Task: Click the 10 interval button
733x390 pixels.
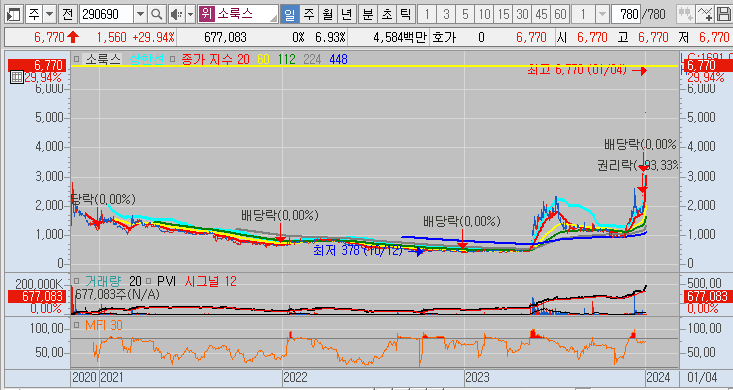Action: (484, 14)
